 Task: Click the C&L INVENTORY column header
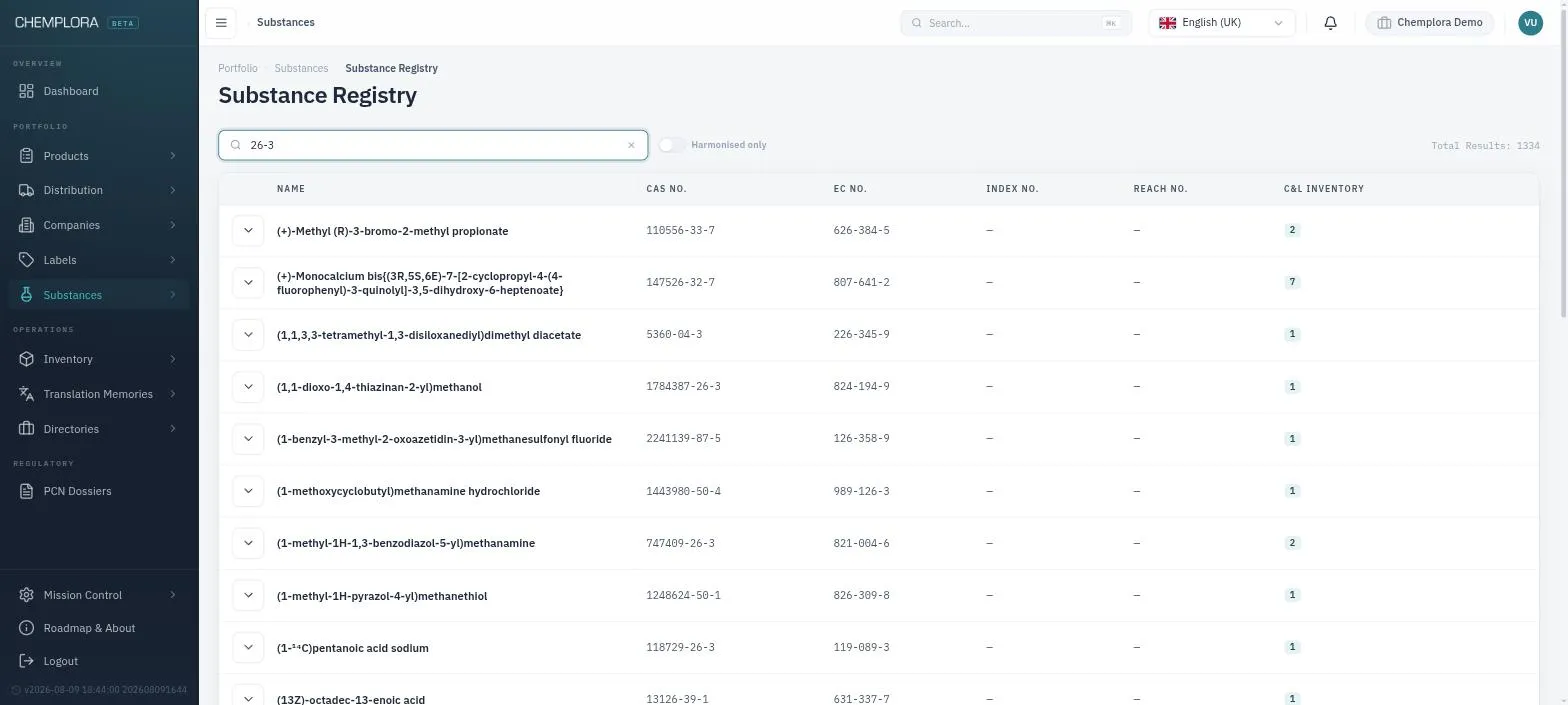1323,188
